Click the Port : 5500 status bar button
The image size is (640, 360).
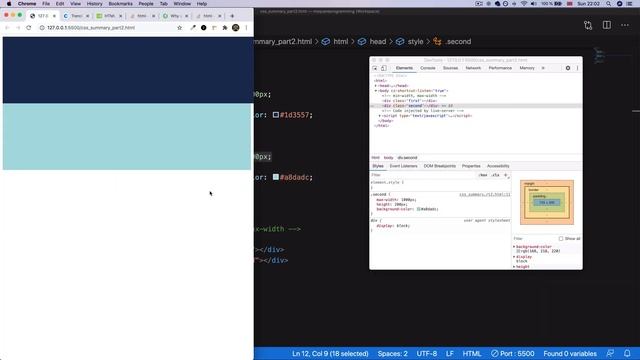point(512,353)
